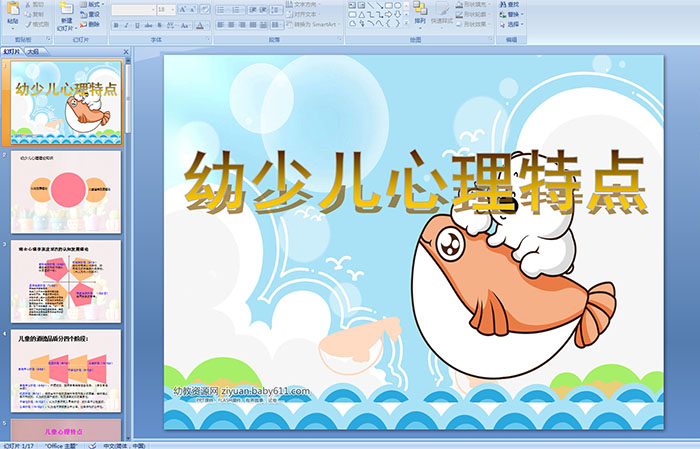Click the Cut (剪切) scissors icon
The height and width of the screenshot is (449, 700).
click(x=28, y=4)
